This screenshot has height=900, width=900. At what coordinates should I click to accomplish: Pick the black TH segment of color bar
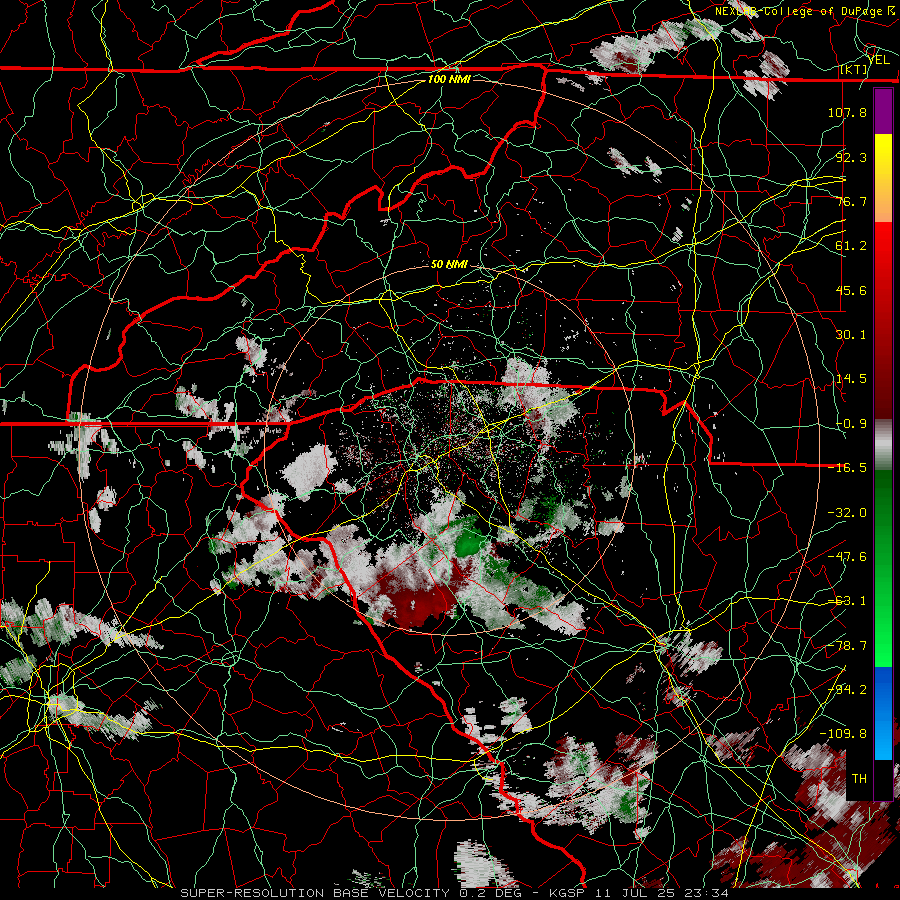tap(883, 779)
